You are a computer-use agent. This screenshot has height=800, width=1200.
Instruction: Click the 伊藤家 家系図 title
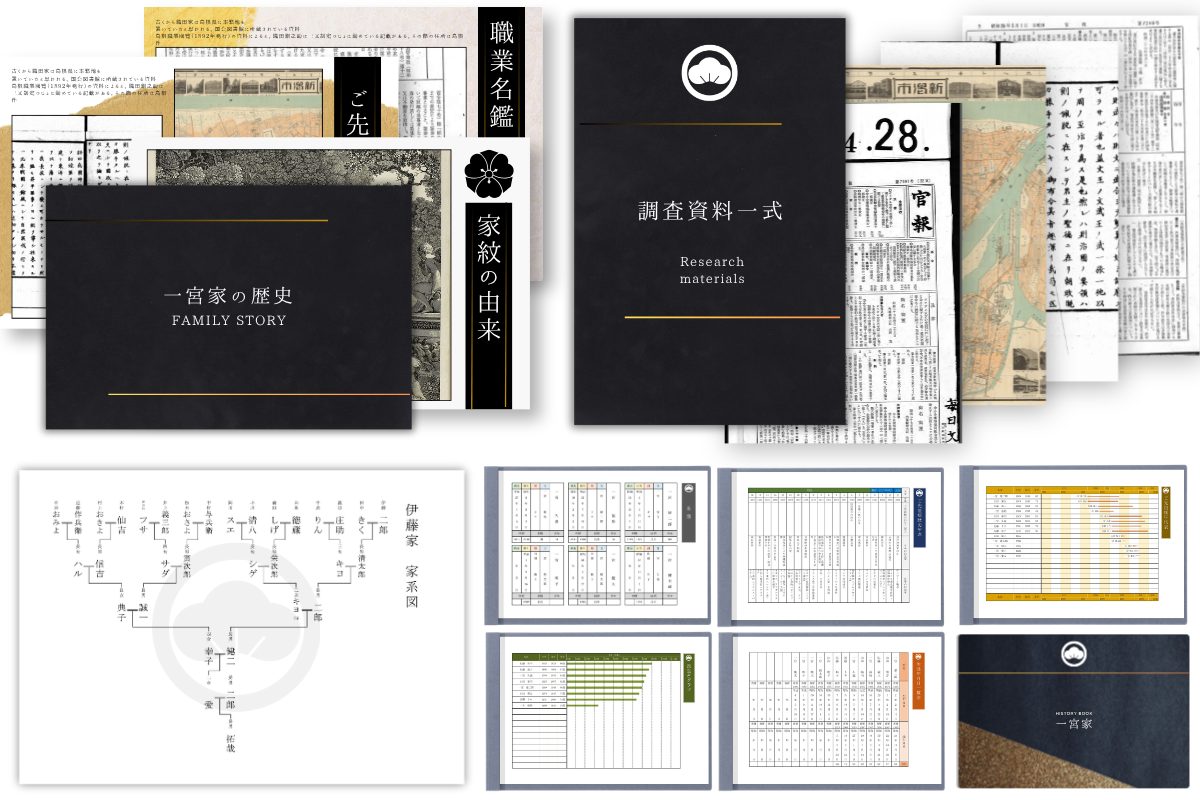click(411, 555)
